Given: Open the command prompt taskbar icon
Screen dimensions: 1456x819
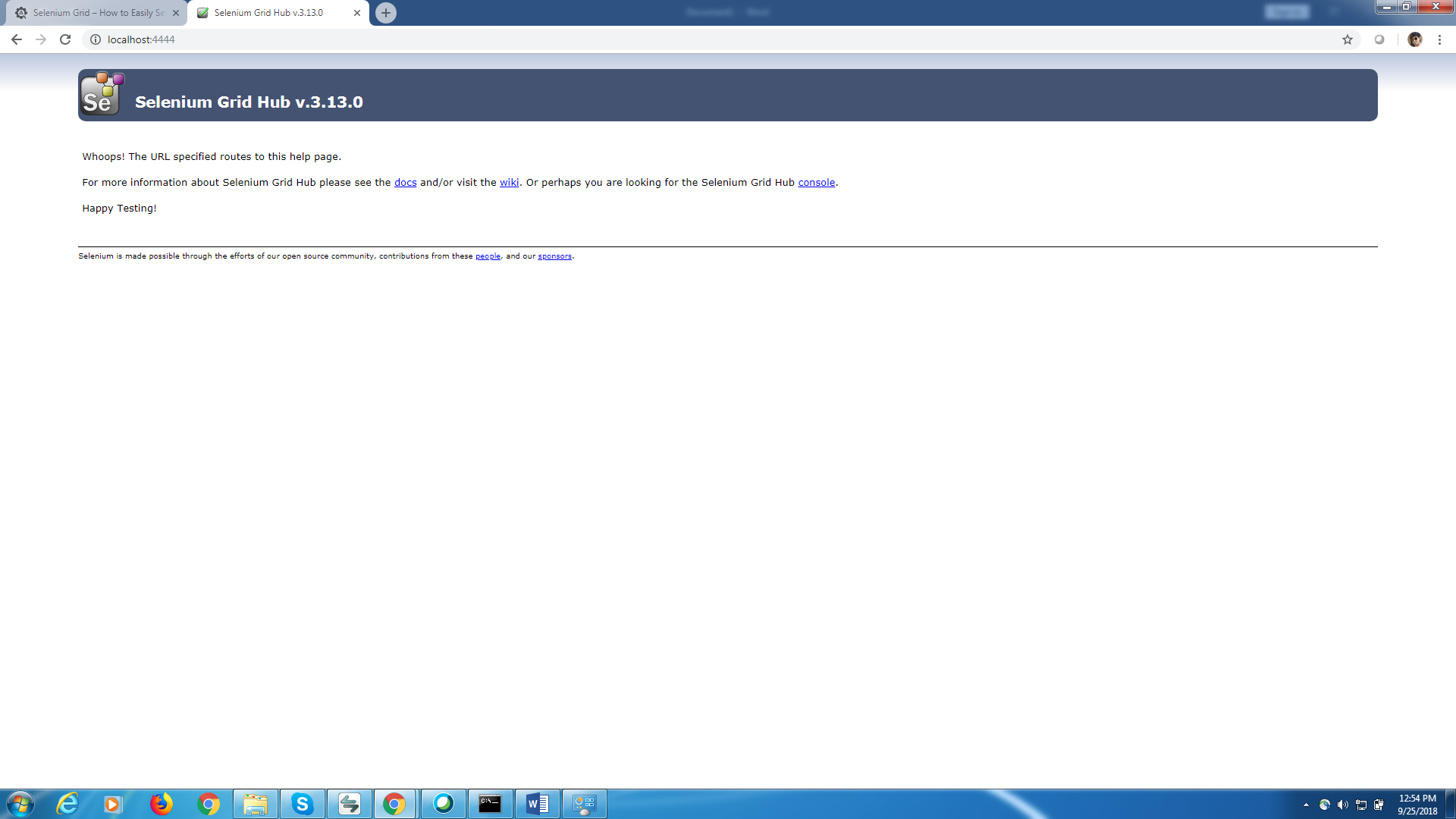Looking at the screenshot, I should pos(490,804).
